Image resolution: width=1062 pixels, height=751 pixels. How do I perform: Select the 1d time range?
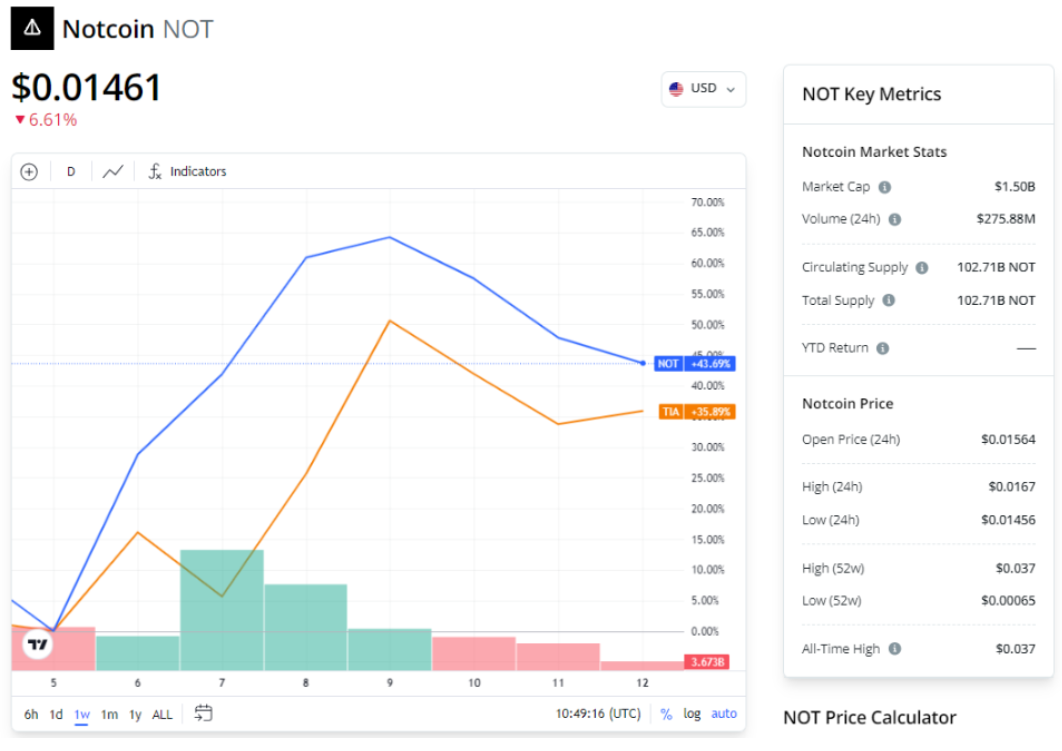[56, 714]
